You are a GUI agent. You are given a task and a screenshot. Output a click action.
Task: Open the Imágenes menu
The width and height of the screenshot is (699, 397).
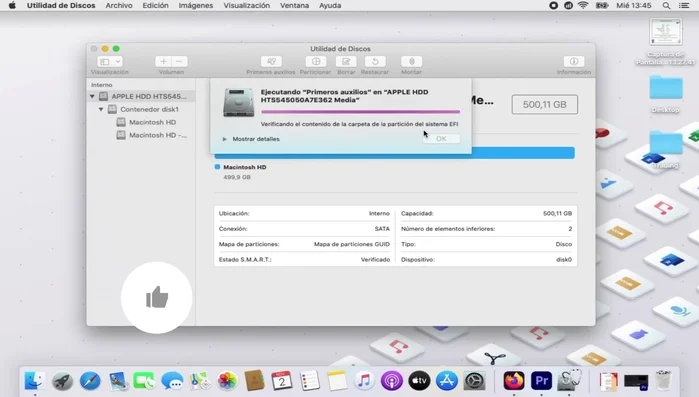click(196, 5)
